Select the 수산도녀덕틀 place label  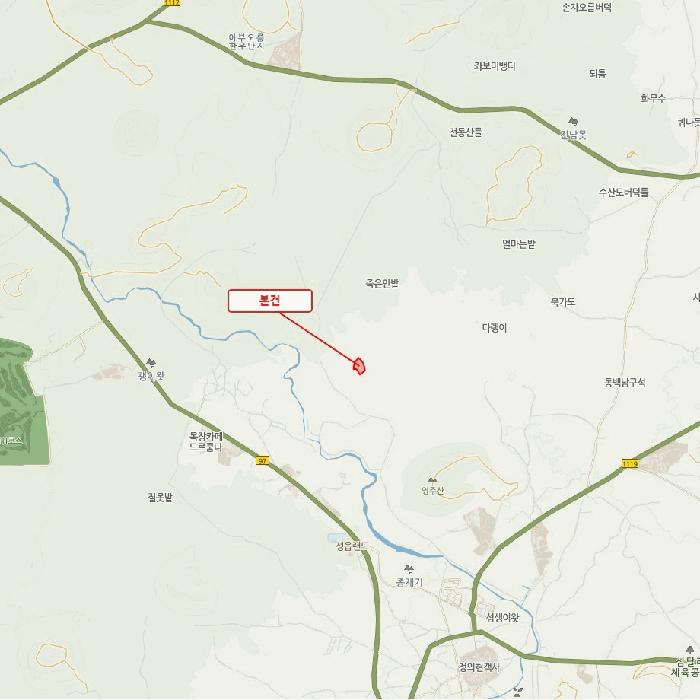(623, 192)
